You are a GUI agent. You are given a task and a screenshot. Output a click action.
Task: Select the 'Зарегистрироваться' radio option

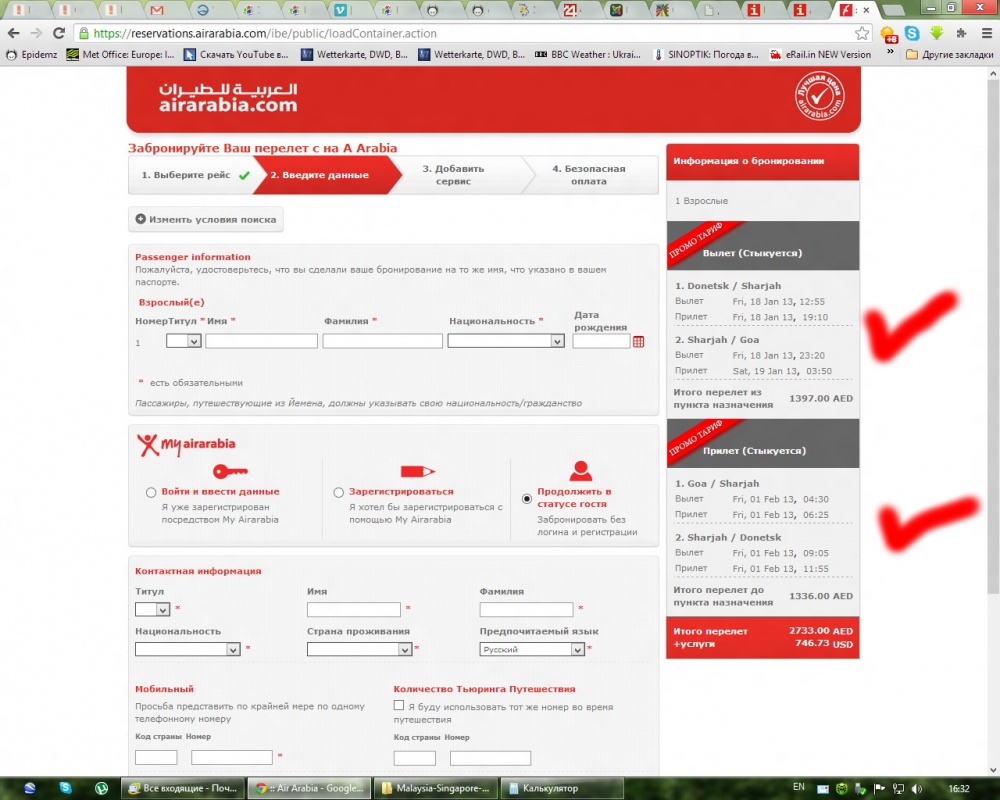[x=339, y=492]
